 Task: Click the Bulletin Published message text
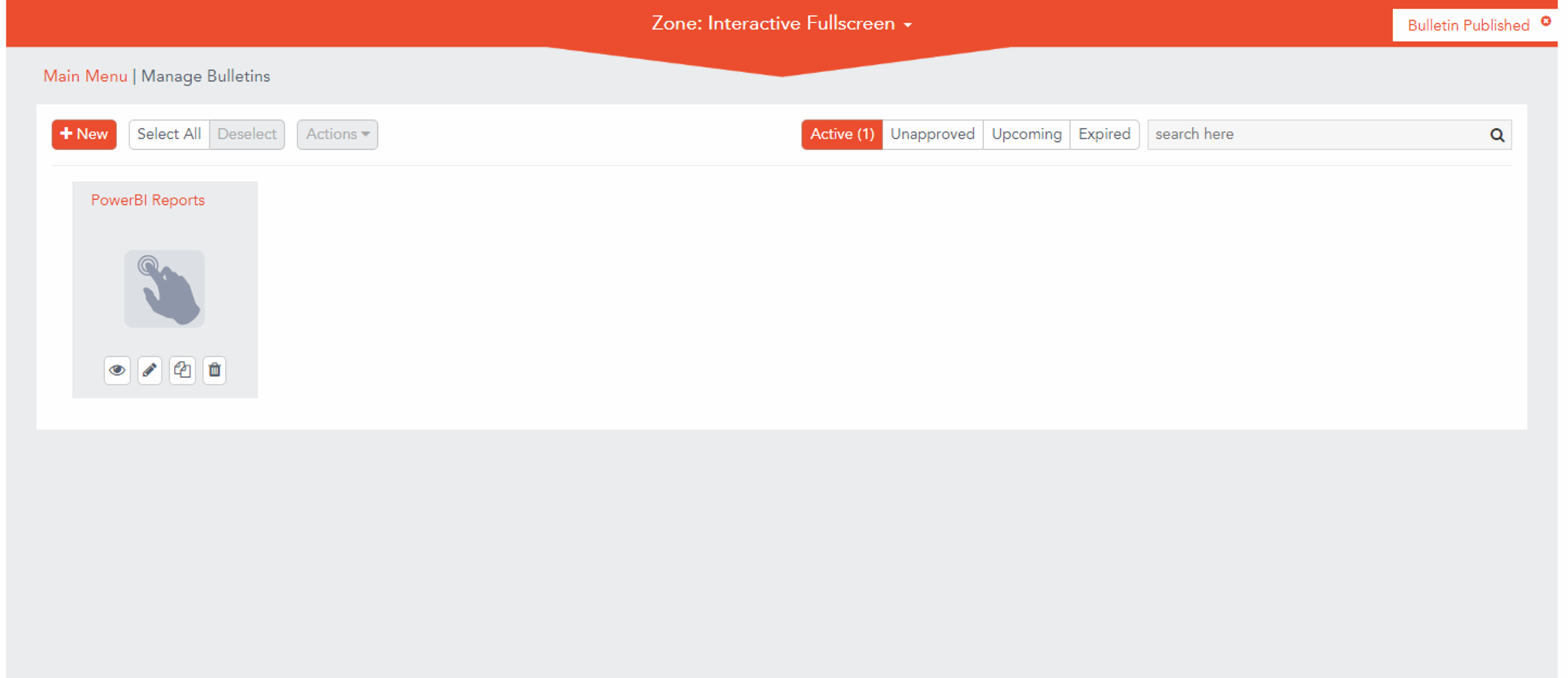pos(1468,26)
